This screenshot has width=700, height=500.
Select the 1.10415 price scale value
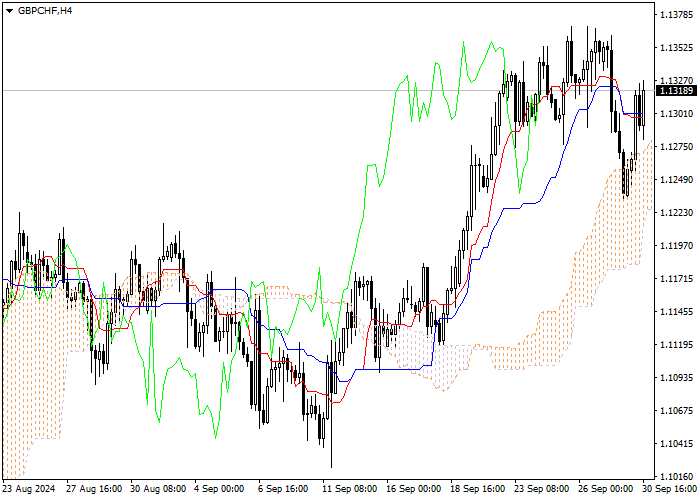(677, 444)
